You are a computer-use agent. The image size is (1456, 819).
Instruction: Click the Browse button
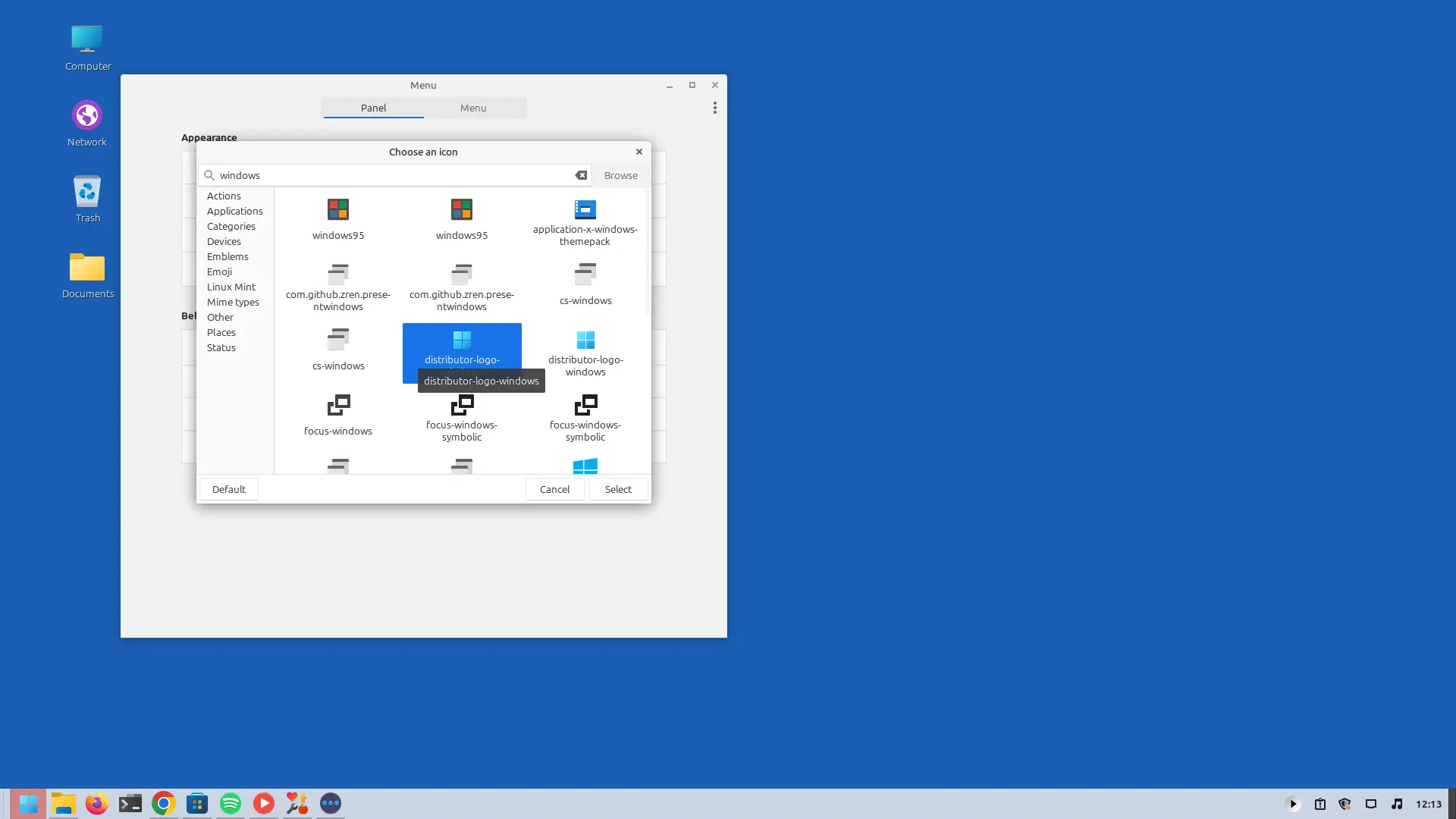[x=621, y=175]
